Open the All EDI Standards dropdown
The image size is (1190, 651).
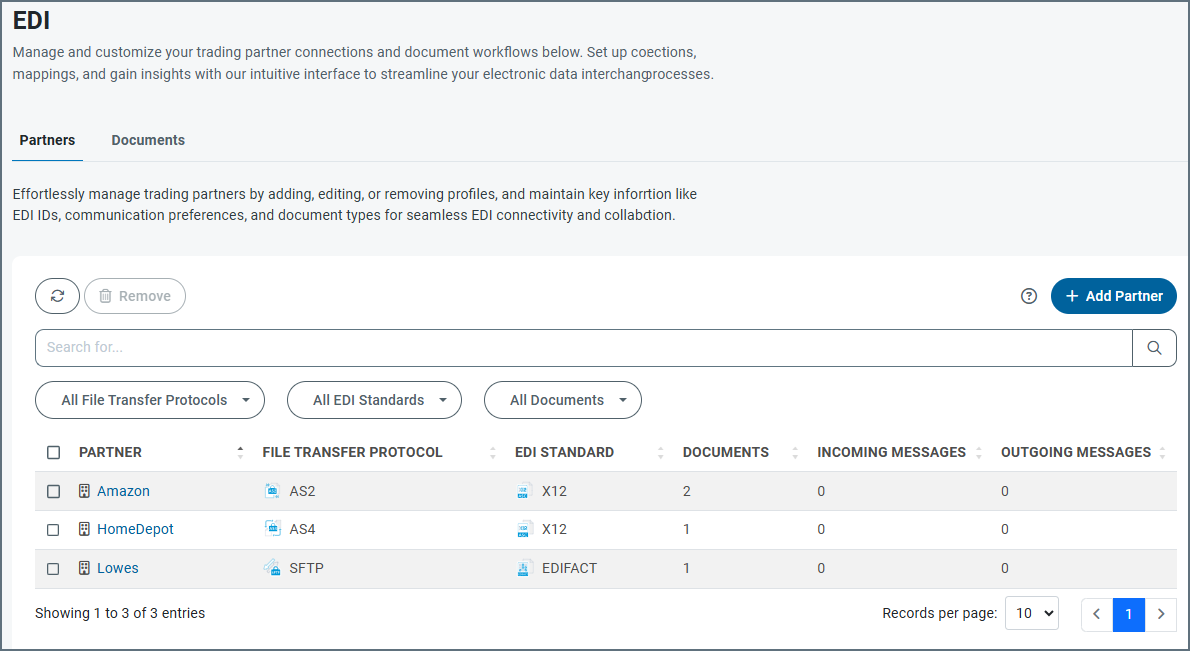point(374,400)
